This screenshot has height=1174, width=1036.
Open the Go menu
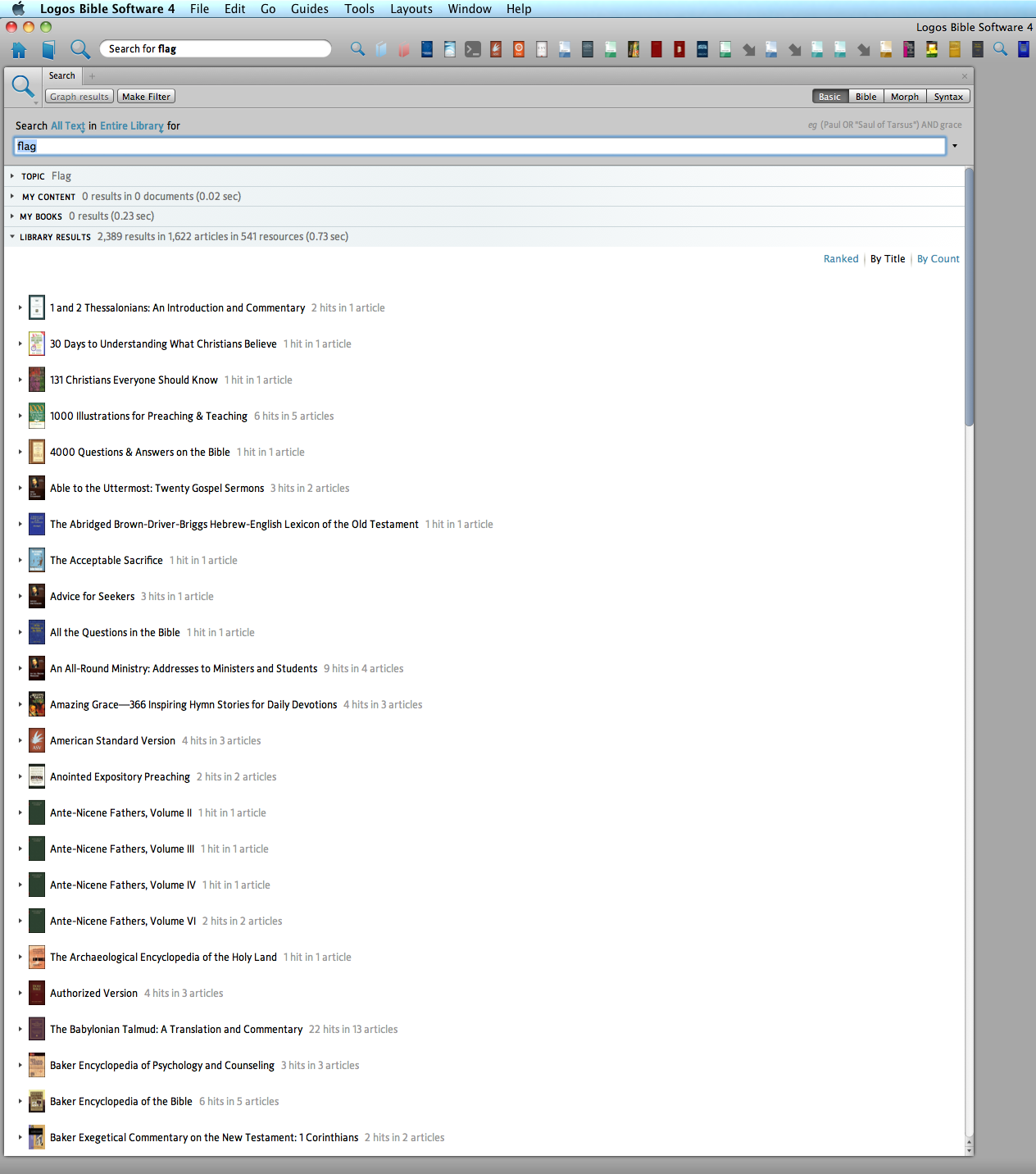tap(268, 9)
